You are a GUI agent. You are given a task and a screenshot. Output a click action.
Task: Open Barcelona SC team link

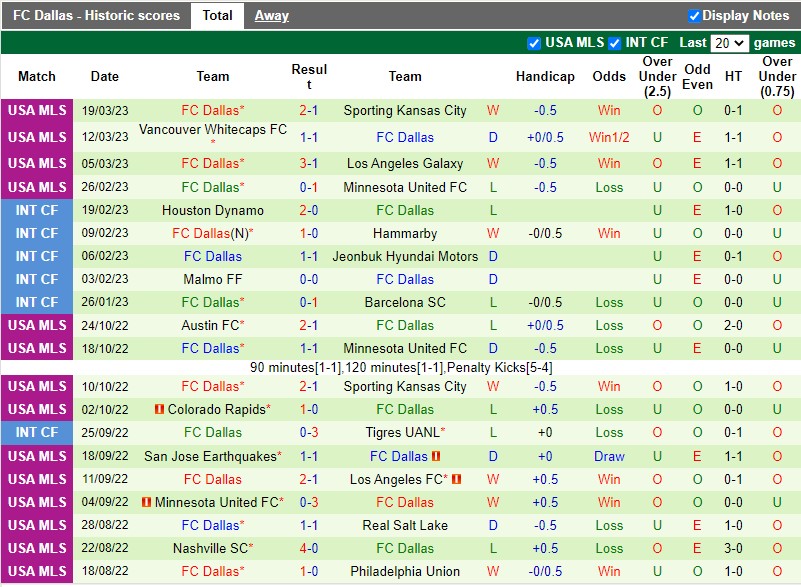click(405, 302)
